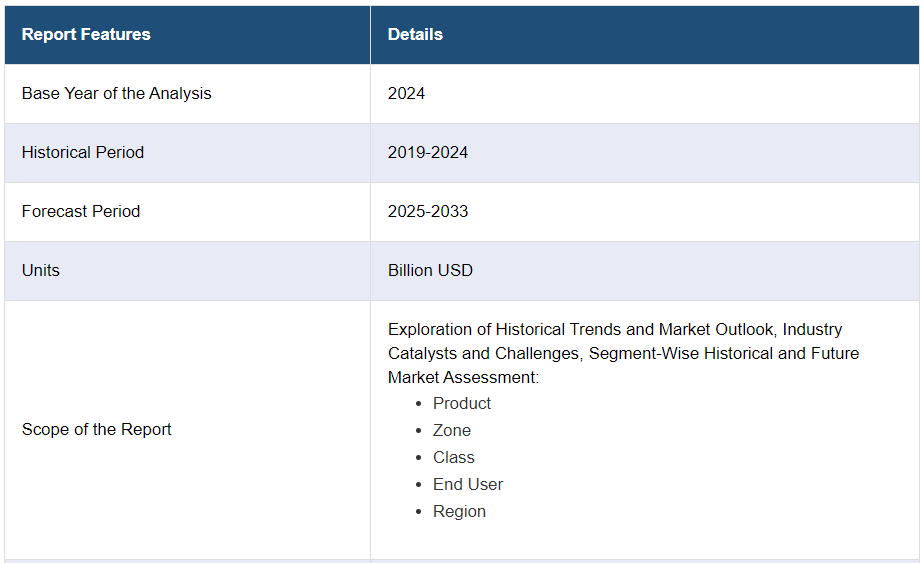The width and height of the screenshot is (923, 563).
Task: Select the Product bullet item
Action: coord(462,403)
